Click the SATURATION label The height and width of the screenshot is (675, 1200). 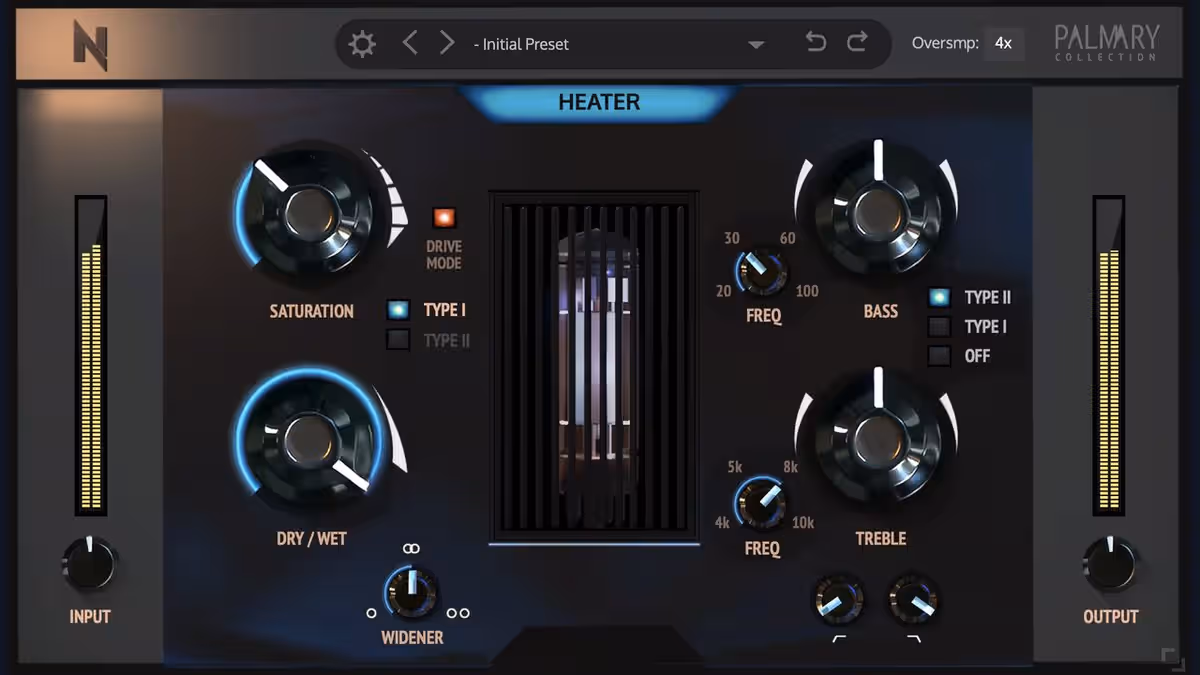click(311, 311)
